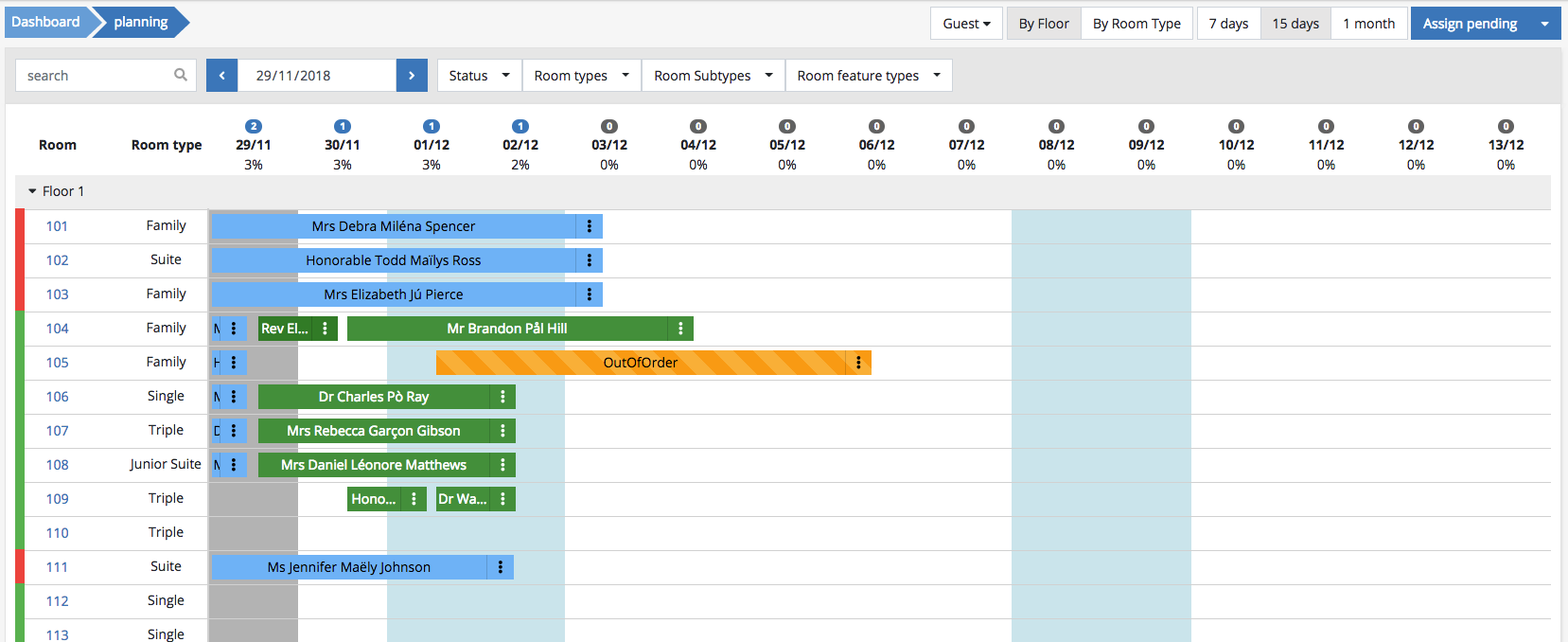
Task: Select the 7 days range
Action: [x=1228, y=24]
